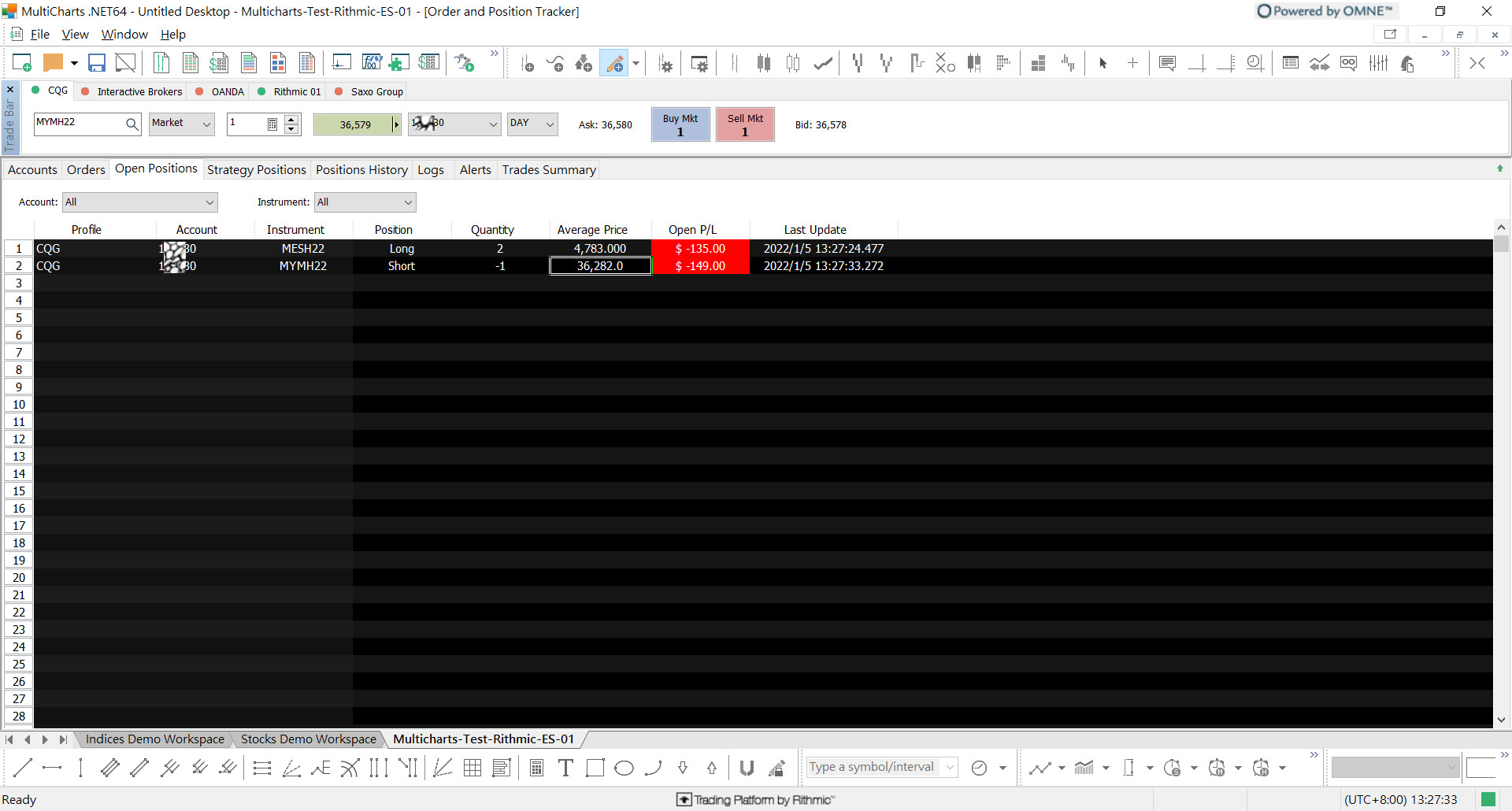The image size is (1512, 811).
Task: Click the chess knight strategy icon
Action: pos(1407,63)
